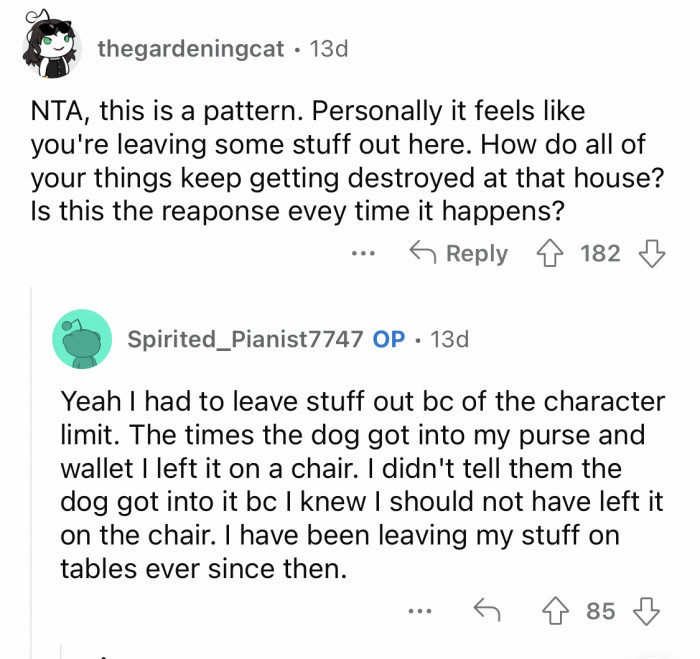Upvote thegardeningcat's comment
Image resolution: width=700 pixels, height=659 pixels.
(548, 254)
